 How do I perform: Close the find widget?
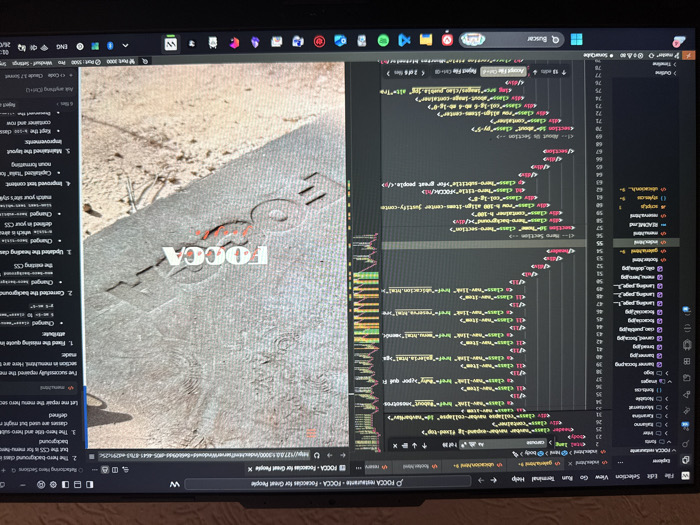(x=395, y=446)
